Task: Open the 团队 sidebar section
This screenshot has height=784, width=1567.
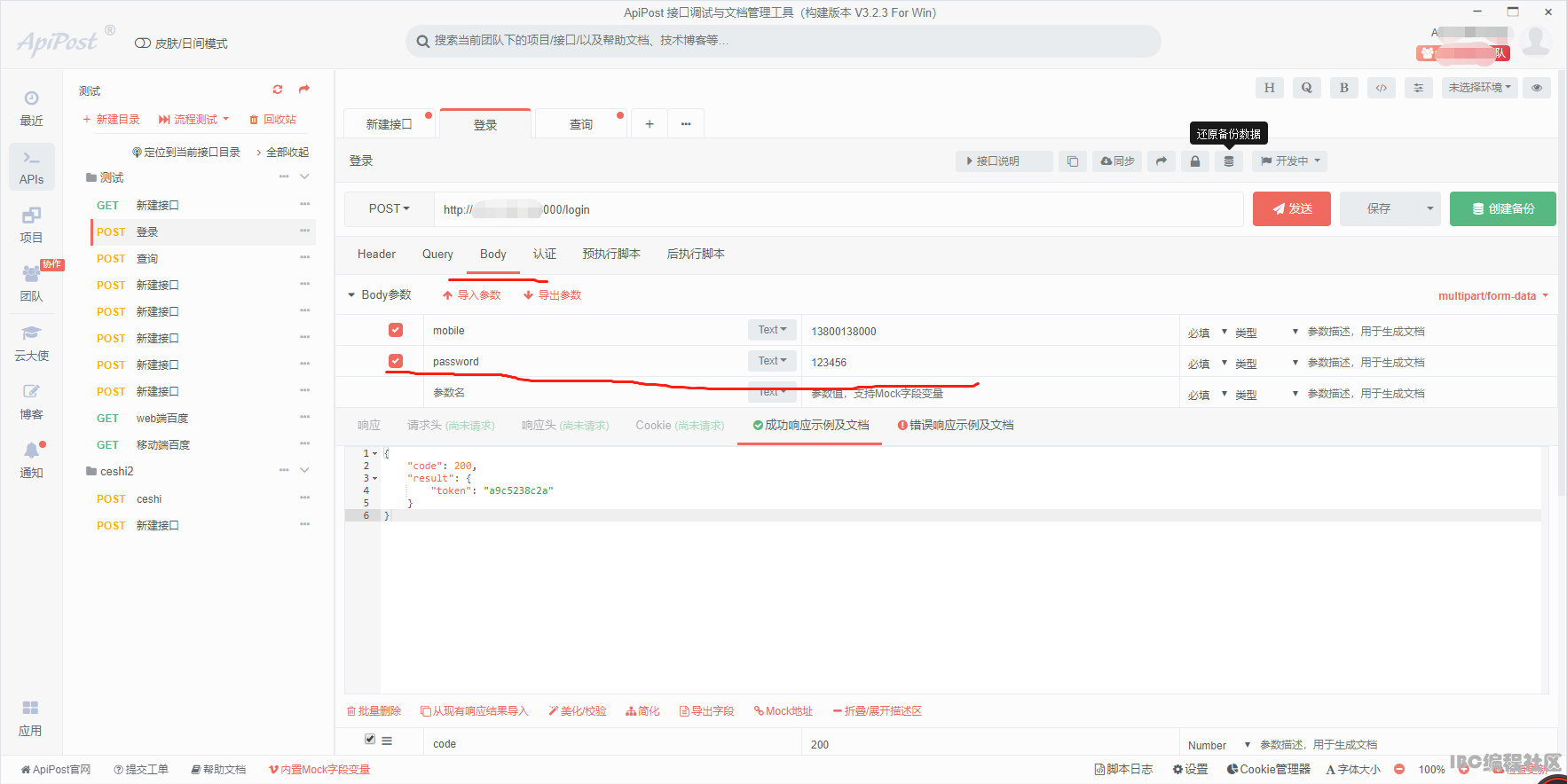Action: [x=31, y=284]
